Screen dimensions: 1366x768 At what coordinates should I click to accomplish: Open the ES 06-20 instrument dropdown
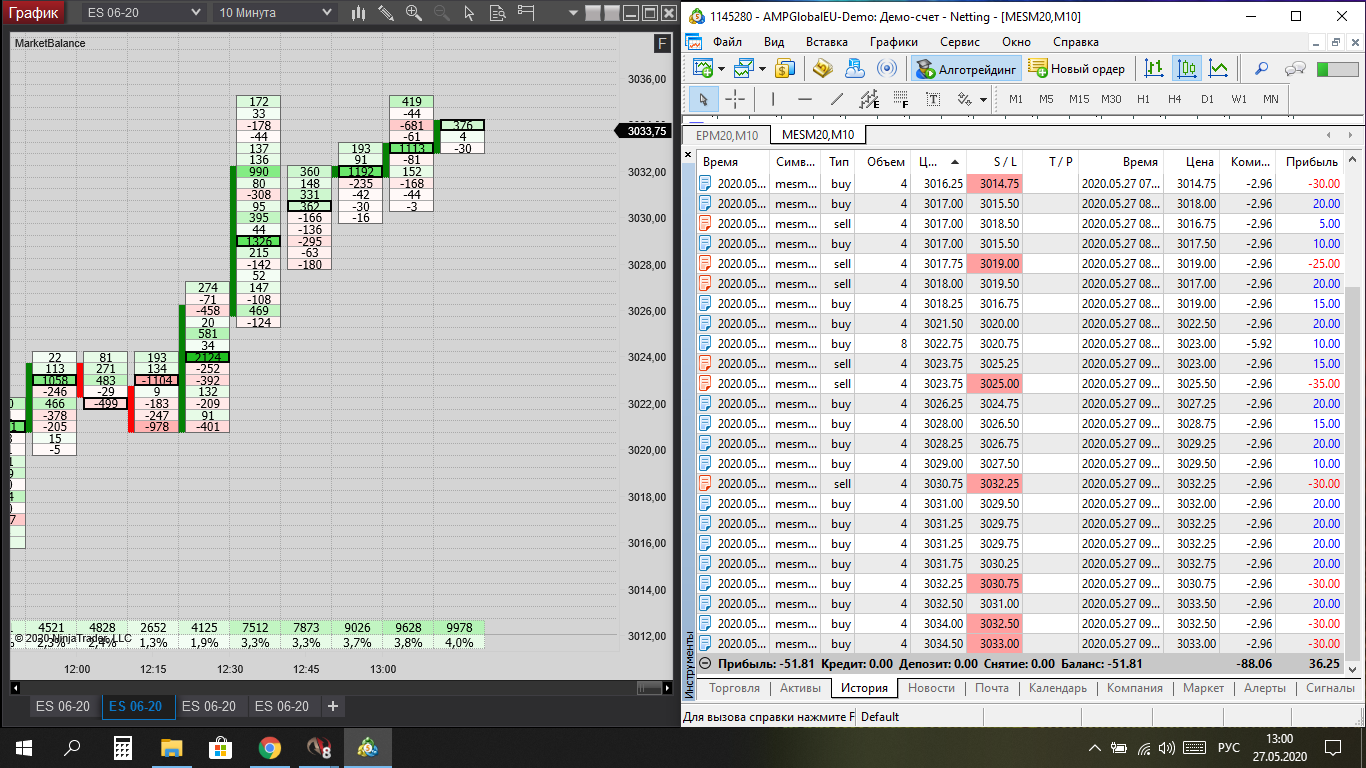[x=143, y=13]
